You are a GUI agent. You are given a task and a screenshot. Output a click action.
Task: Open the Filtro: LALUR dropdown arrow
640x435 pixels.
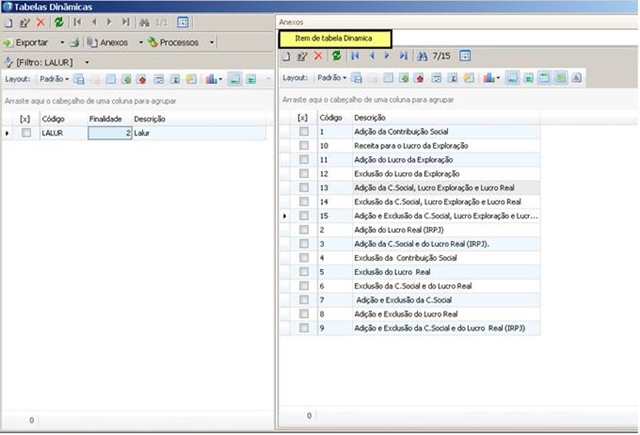[87, 62]
